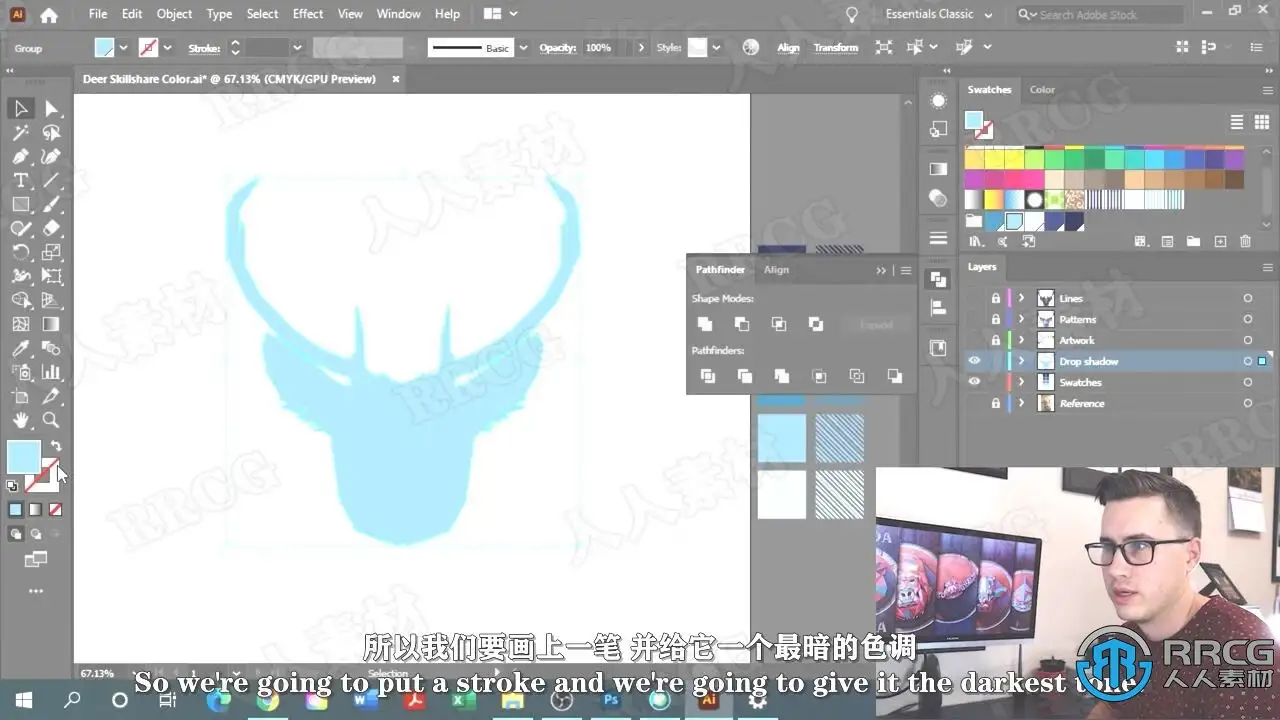Select the Direct Selection tool
This screenshot has width=1280, height=720.
click(x=52, y=108)
